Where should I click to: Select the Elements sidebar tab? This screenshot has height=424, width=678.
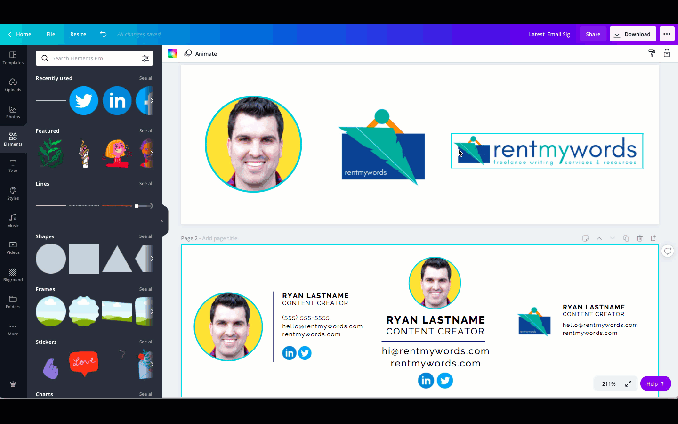coord(13,139)
